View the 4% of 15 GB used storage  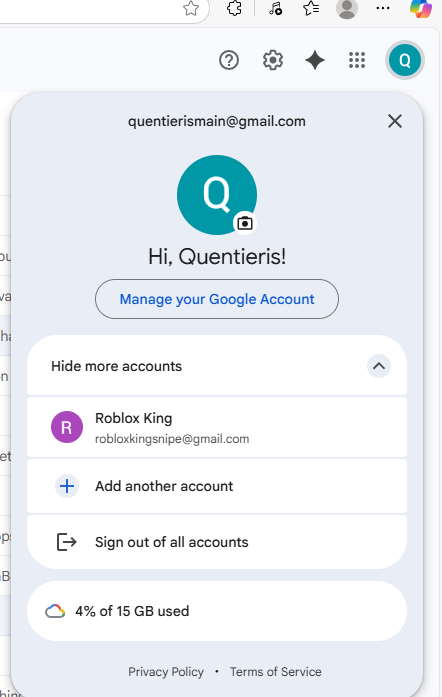(217, 611)
